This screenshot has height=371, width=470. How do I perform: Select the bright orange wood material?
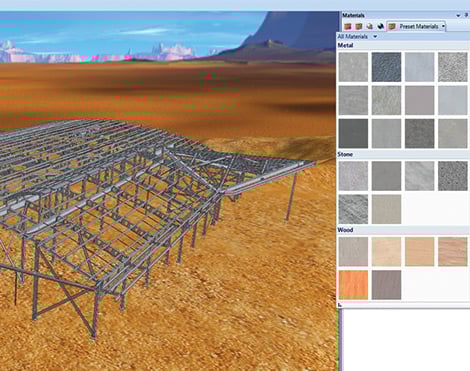coord(353,285)
